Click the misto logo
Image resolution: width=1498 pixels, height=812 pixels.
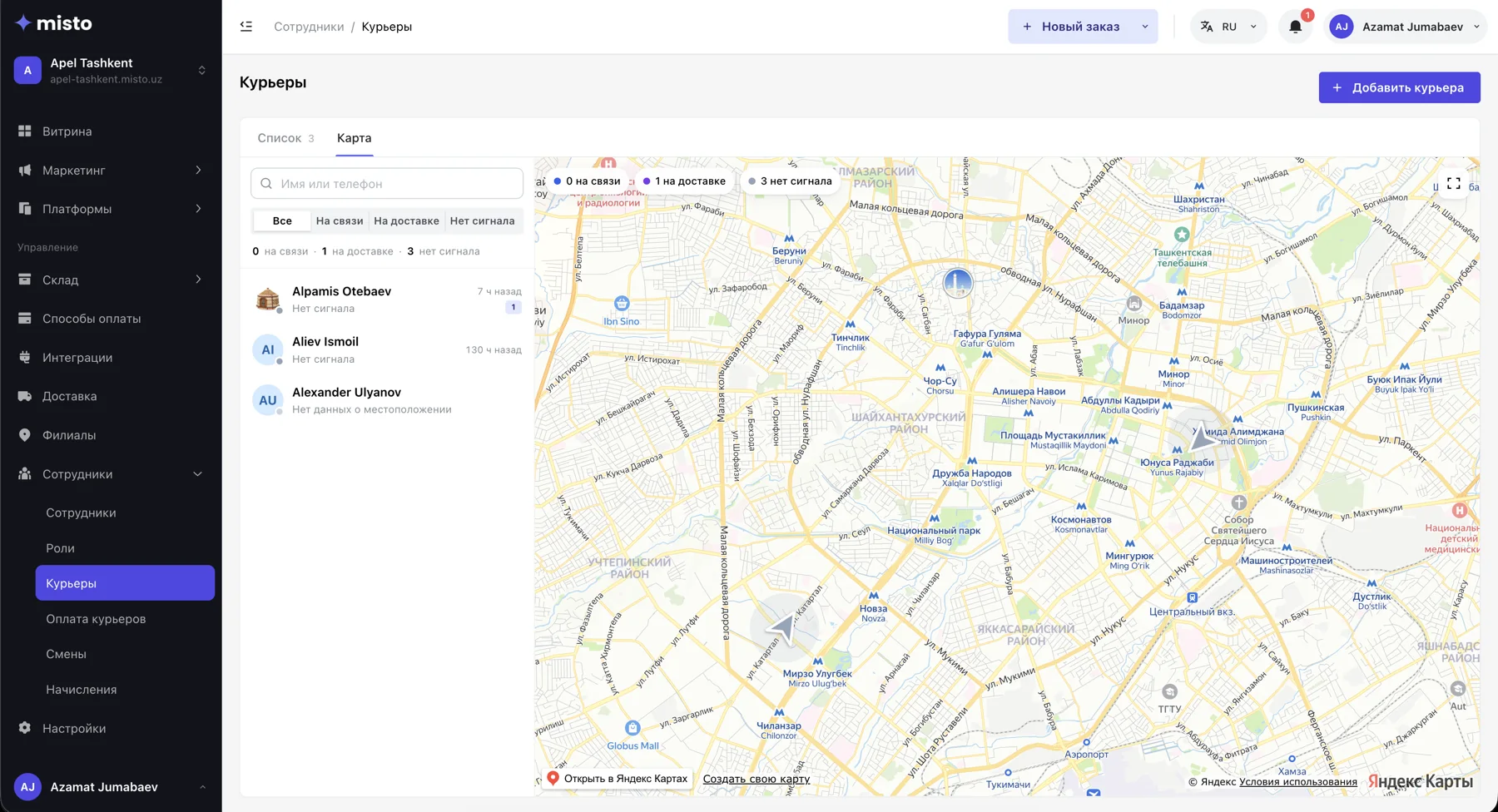pos(54,23)
